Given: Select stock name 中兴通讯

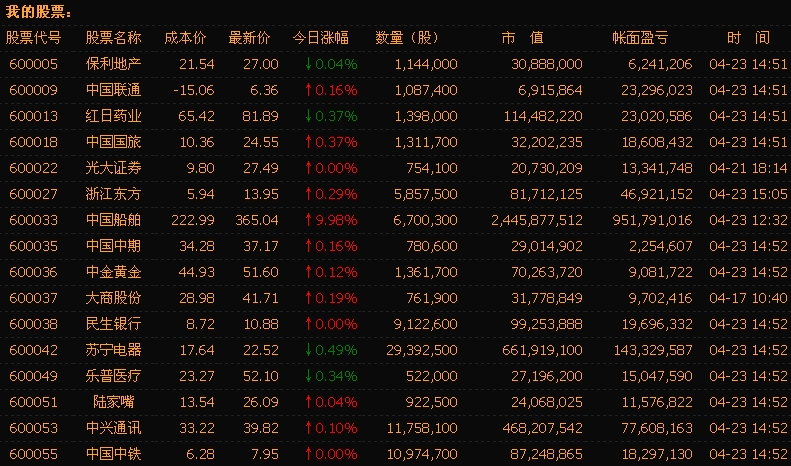Looking at the screenshot, I should [114, 428].
